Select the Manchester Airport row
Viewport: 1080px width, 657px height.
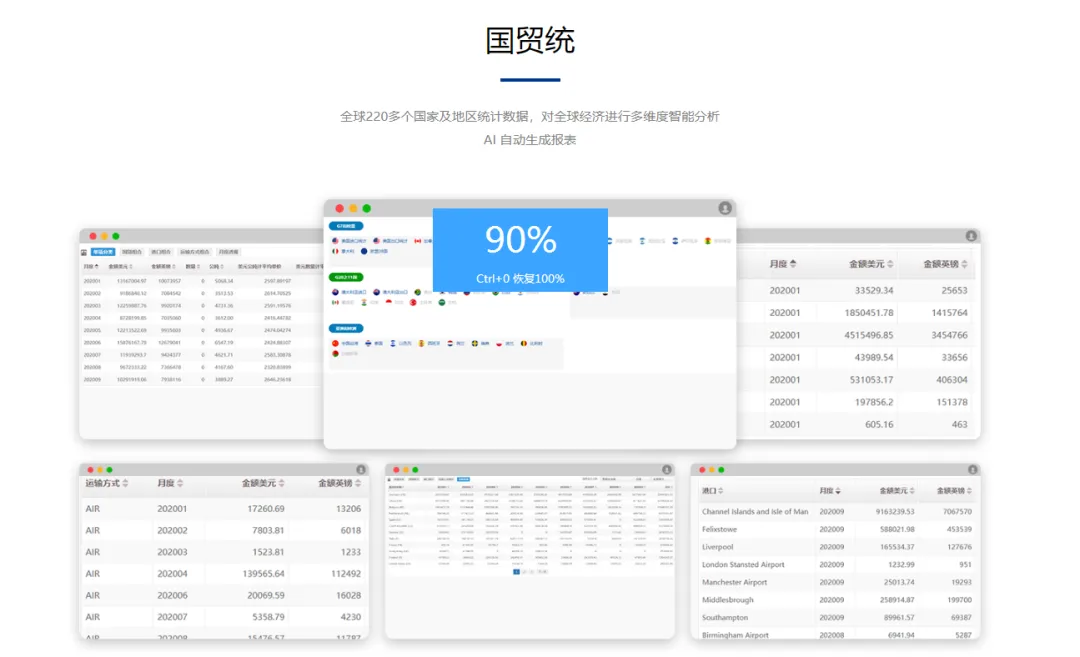pyautogui.click(x=735, y=582)
